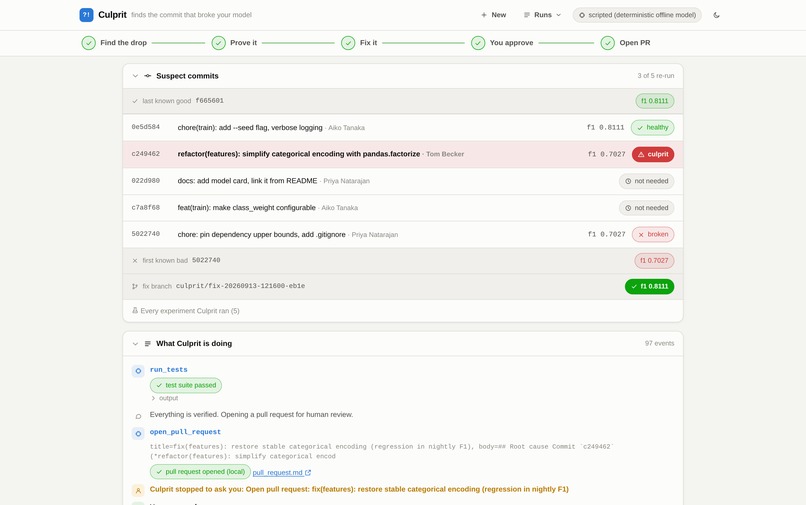Click the healthy status badge
The width and height of the screenshot is (806, 505).
point(652,128)
